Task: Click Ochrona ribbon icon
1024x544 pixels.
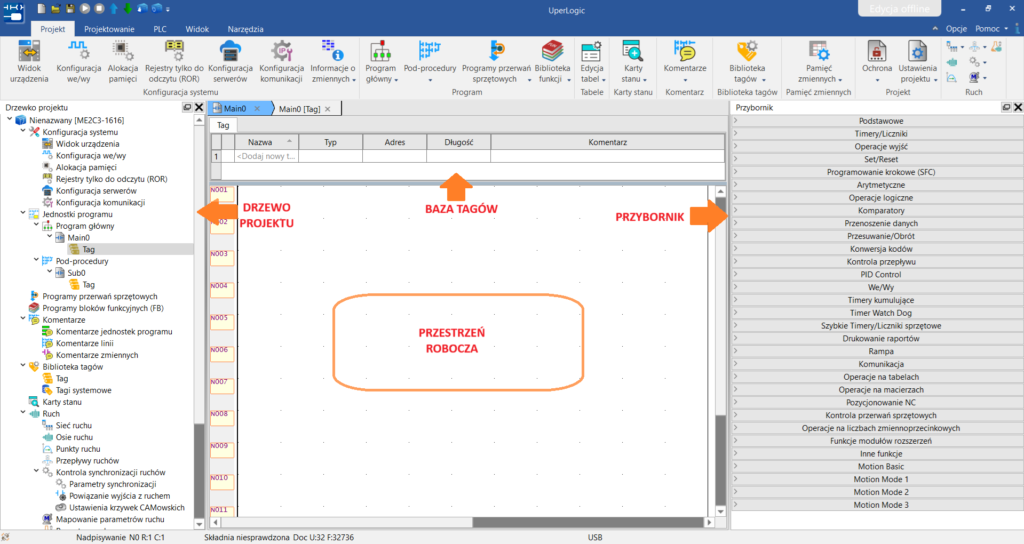Action: [x=876, y=62]
